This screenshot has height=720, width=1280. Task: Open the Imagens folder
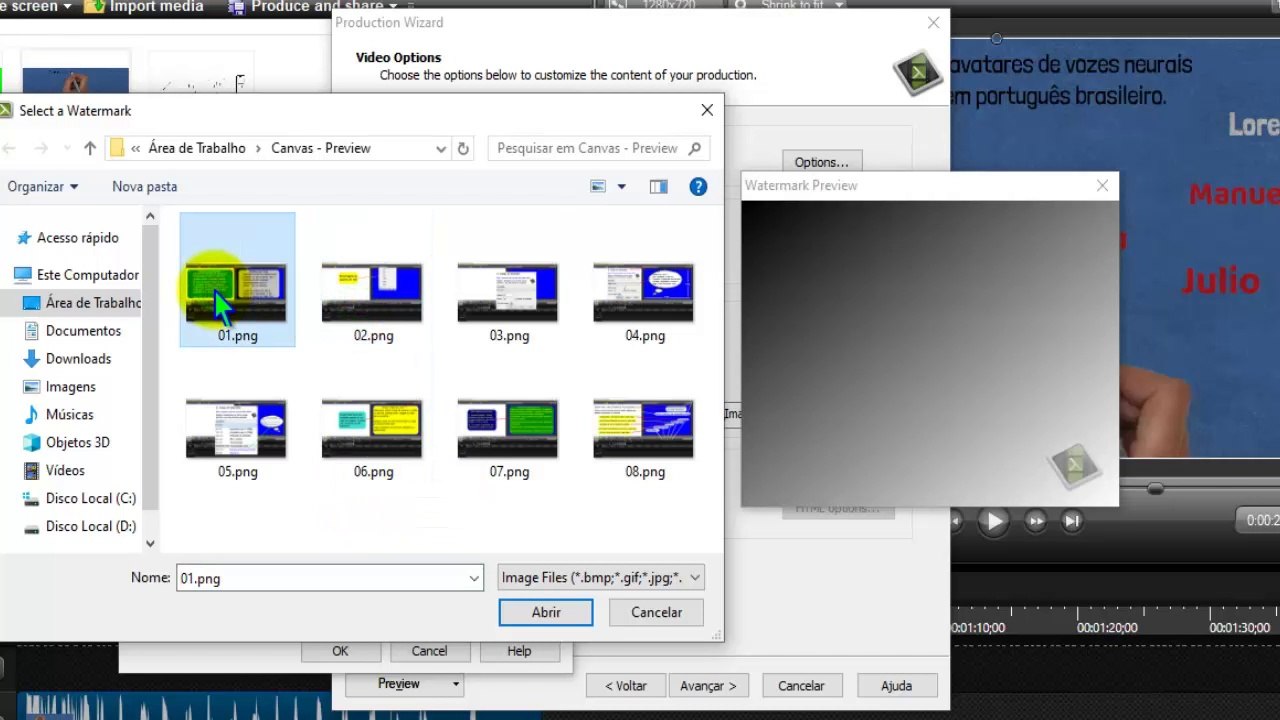click(x=60, y=387)
